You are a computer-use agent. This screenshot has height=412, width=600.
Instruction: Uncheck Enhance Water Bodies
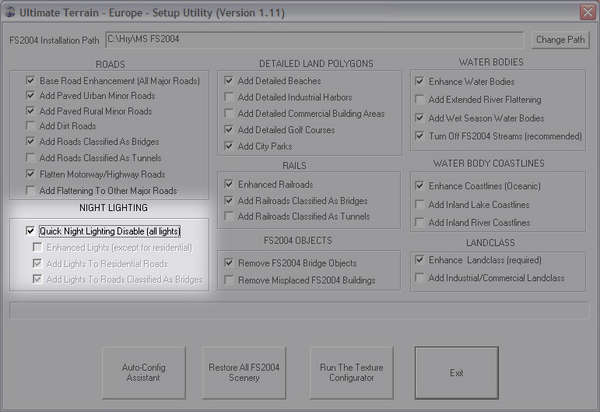click(x=420, y=81)
